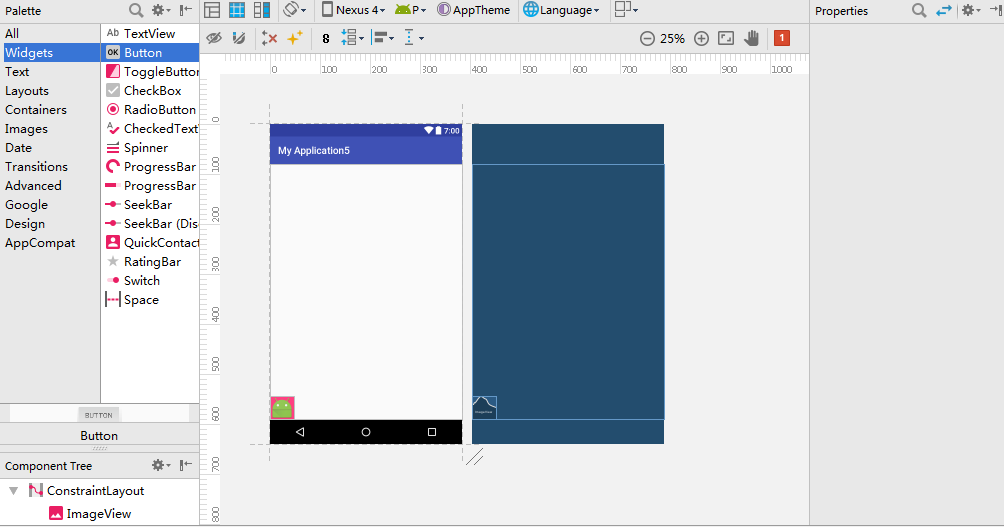Show Design and Blueprint side by side
This screenshot has height=527, width=1004.
262,10
